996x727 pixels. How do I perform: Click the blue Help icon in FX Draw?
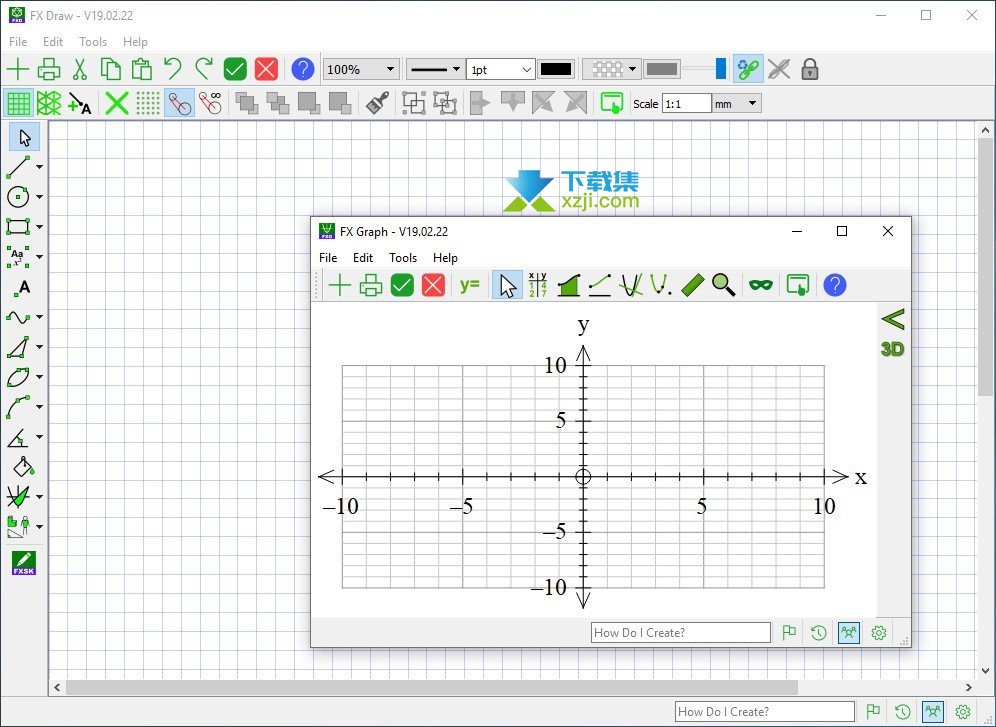click(x=303, y=69)
